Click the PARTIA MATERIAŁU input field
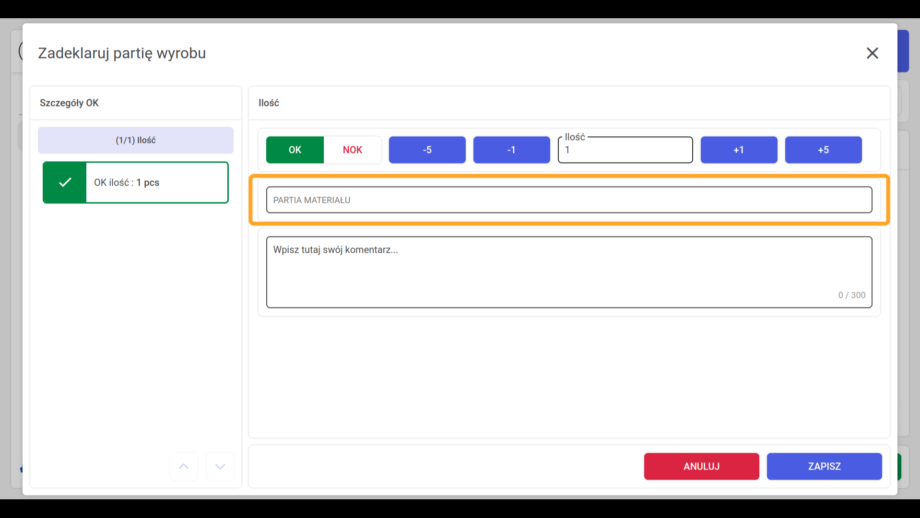This screenshot has width=920, height=518. click(569, 200)
